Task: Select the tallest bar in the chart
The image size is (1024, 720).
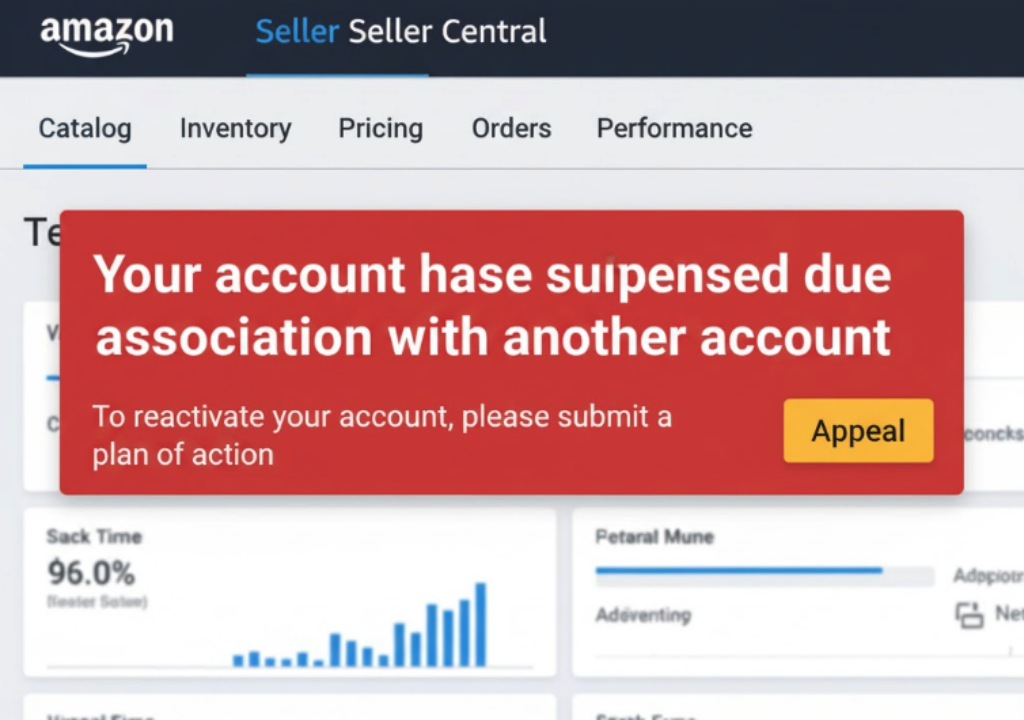Action: click(x=482, y=618)
